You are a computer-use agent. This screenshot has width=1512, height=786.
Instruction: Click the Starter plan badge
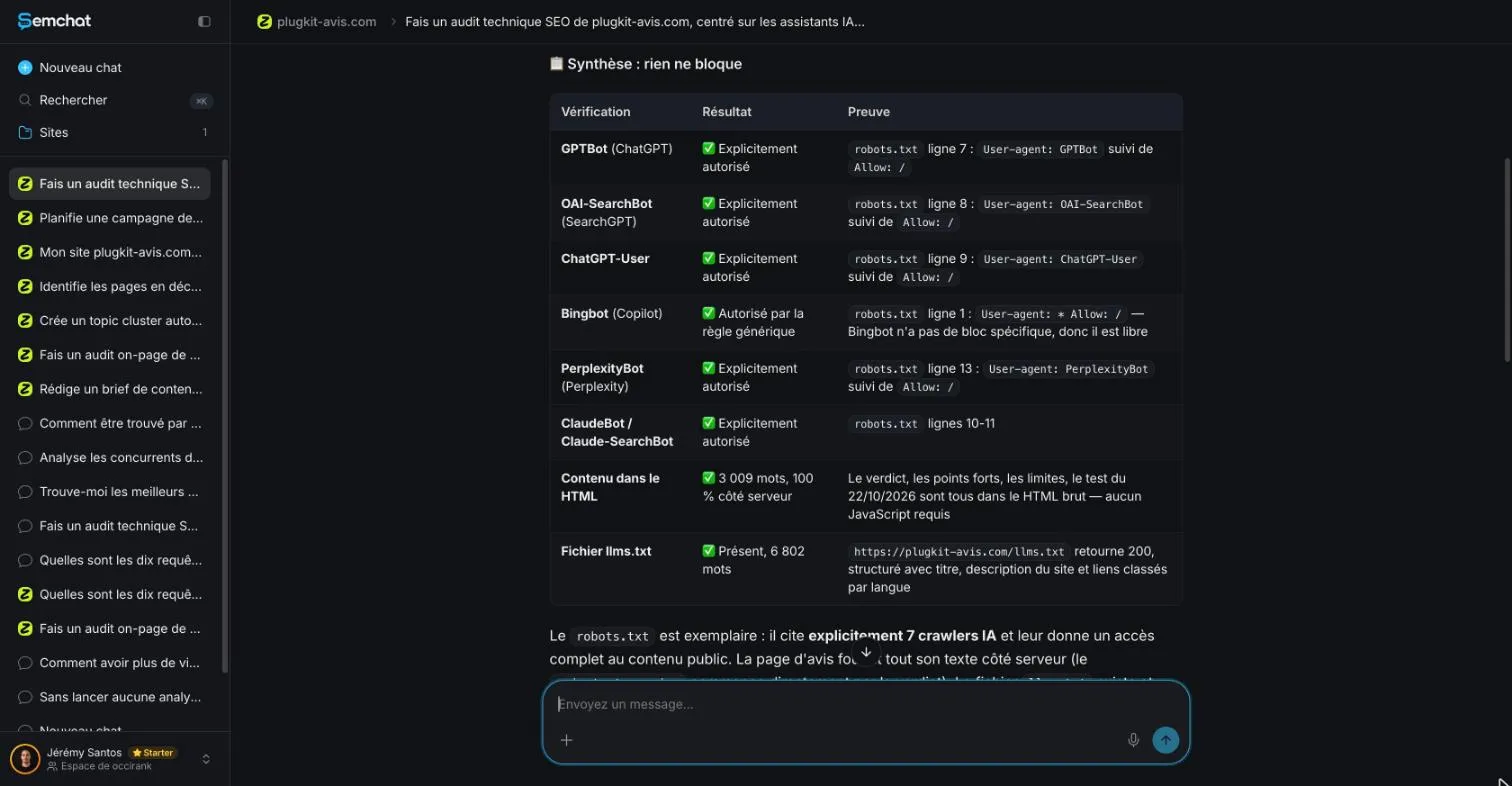click(154, 752)
